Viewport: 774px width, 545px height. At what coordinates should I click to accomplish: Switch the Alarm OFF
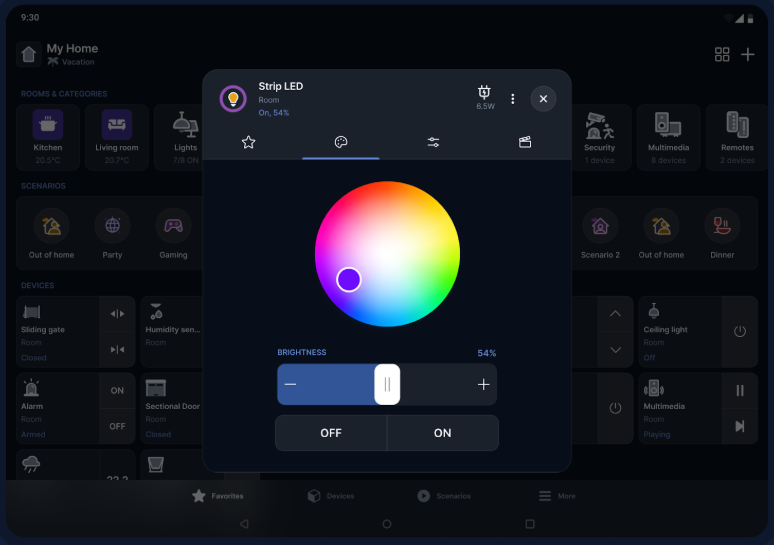click(x=117, y=426)
